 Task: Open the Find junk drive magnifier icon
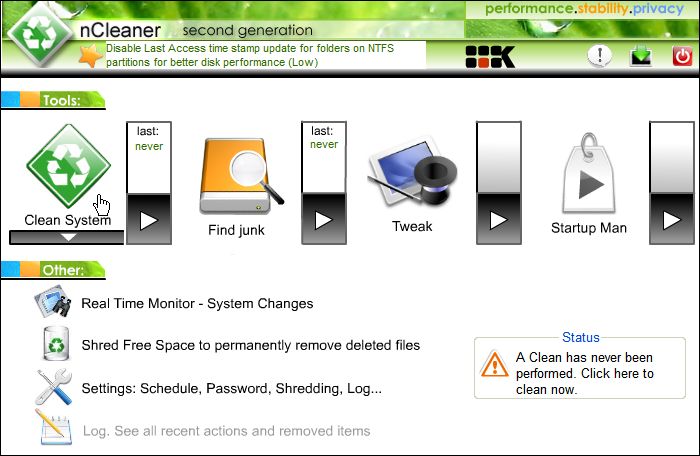241,176
